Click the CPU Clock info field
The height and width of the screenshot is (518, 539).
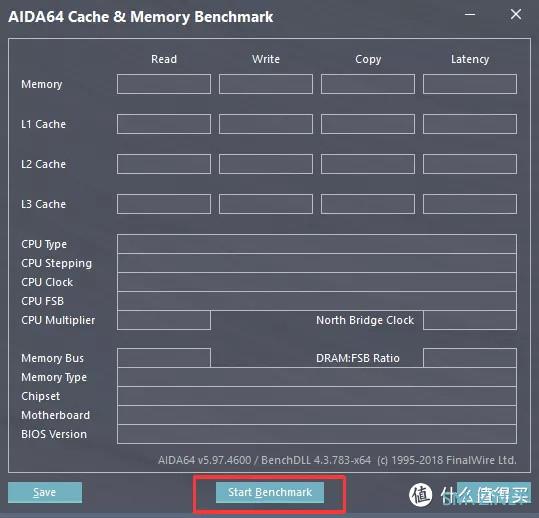click(x=317, y=282)
